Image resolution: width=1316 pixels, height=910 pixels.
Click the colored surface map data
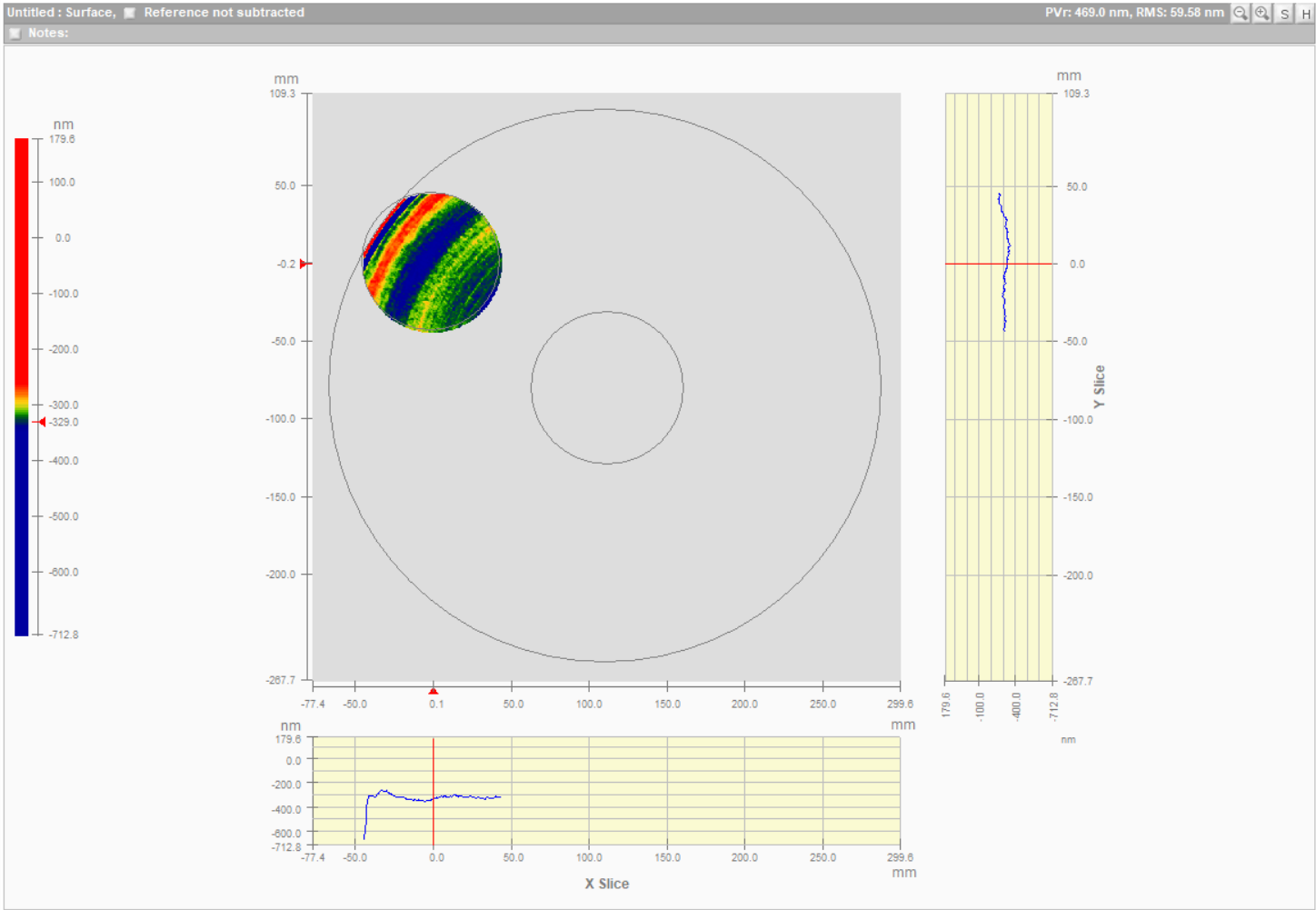(433, 262)
